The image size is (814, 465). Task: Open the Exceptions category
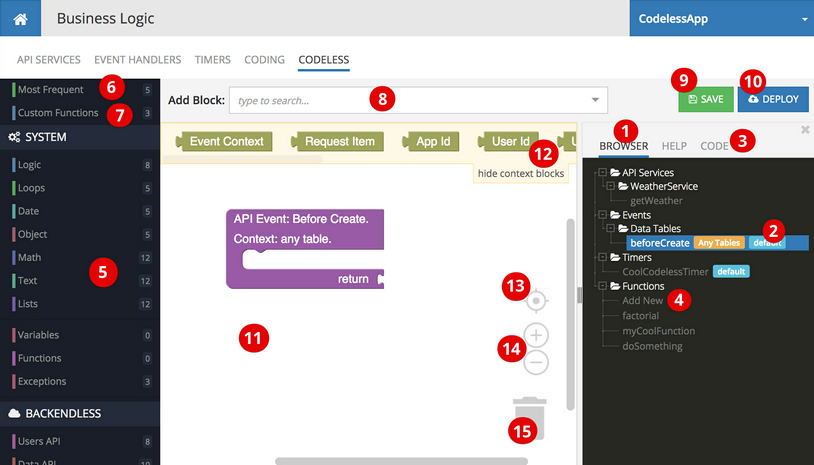pyautogui.click(x=80, y=381)
